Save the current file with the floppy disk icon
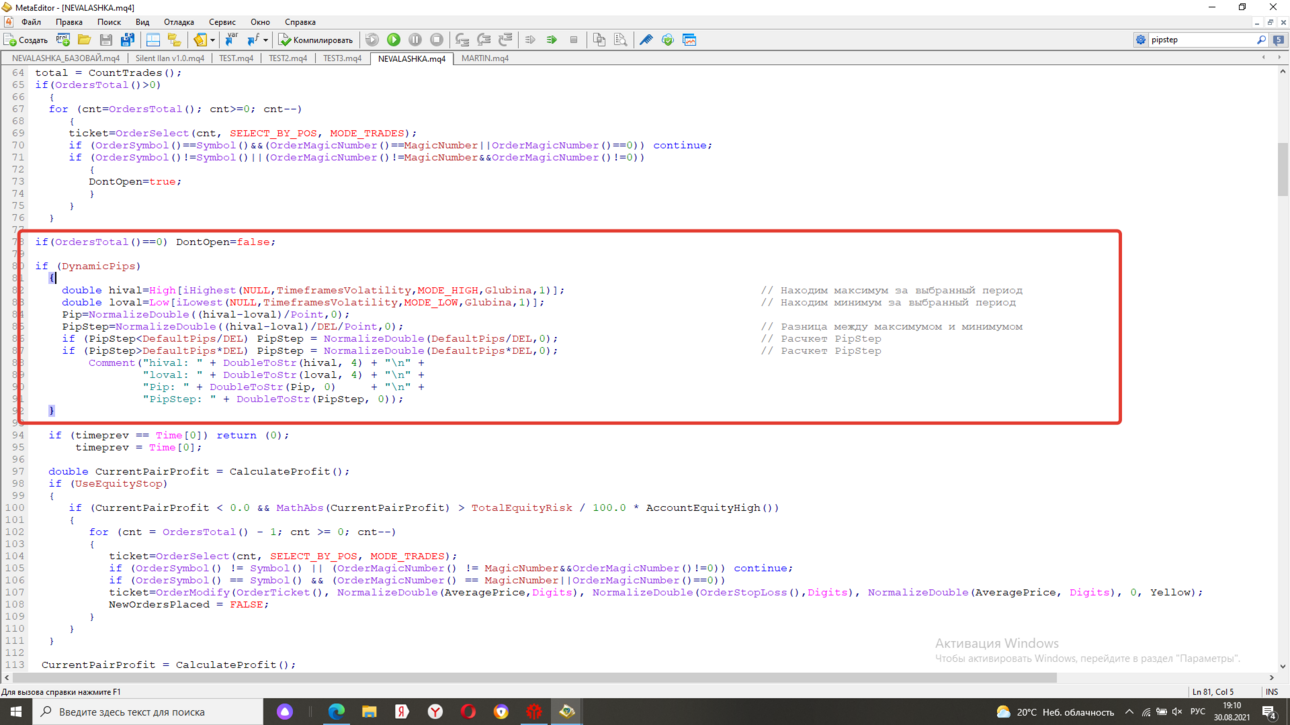Image resolution: width=1290 pixels, height=725 pixels. (x=106, y=40)
